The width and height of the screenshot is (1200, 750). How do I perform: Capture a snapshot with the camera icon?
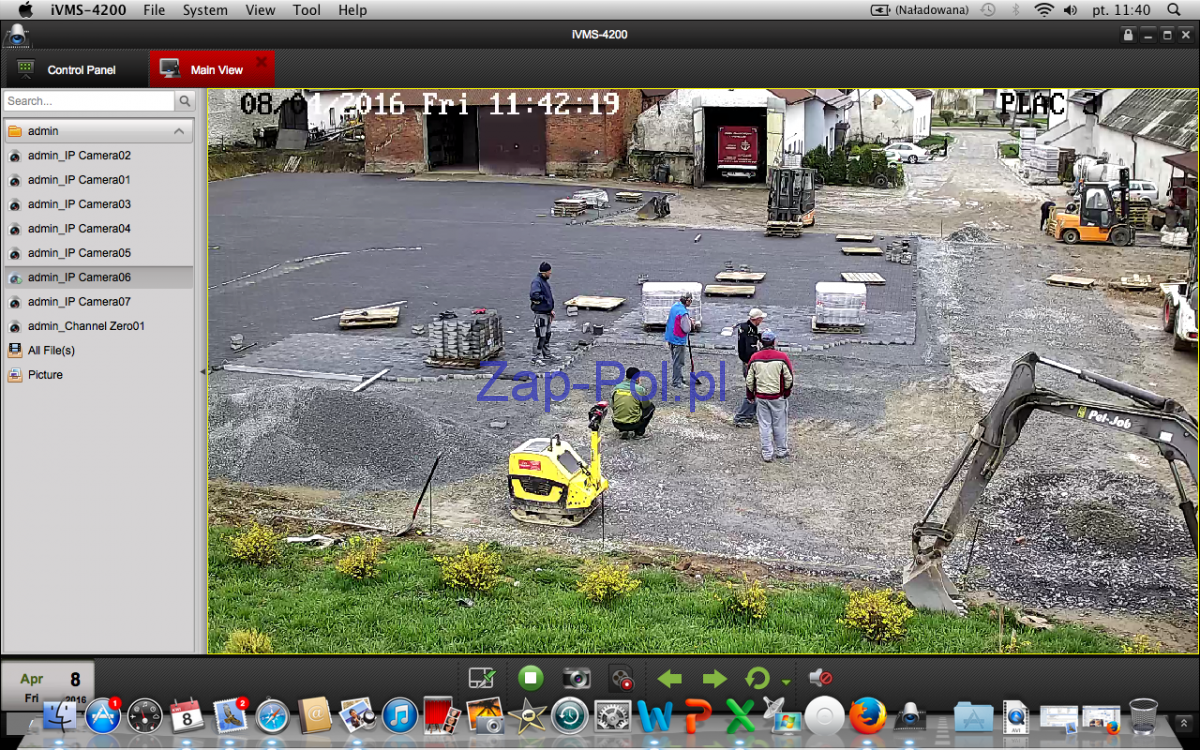576,679
